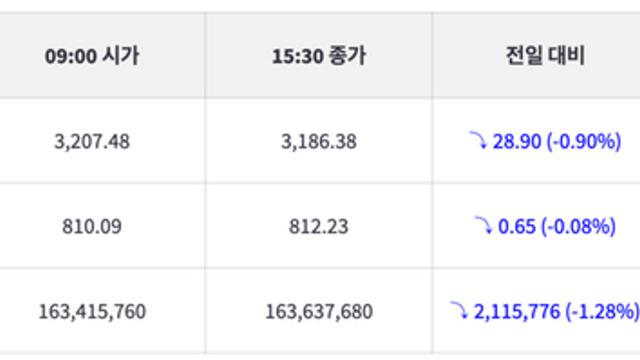The width and height of the screenshot is (640, 360).
Task: Click the 2,115,776 change amount
Action: (517, 311)
